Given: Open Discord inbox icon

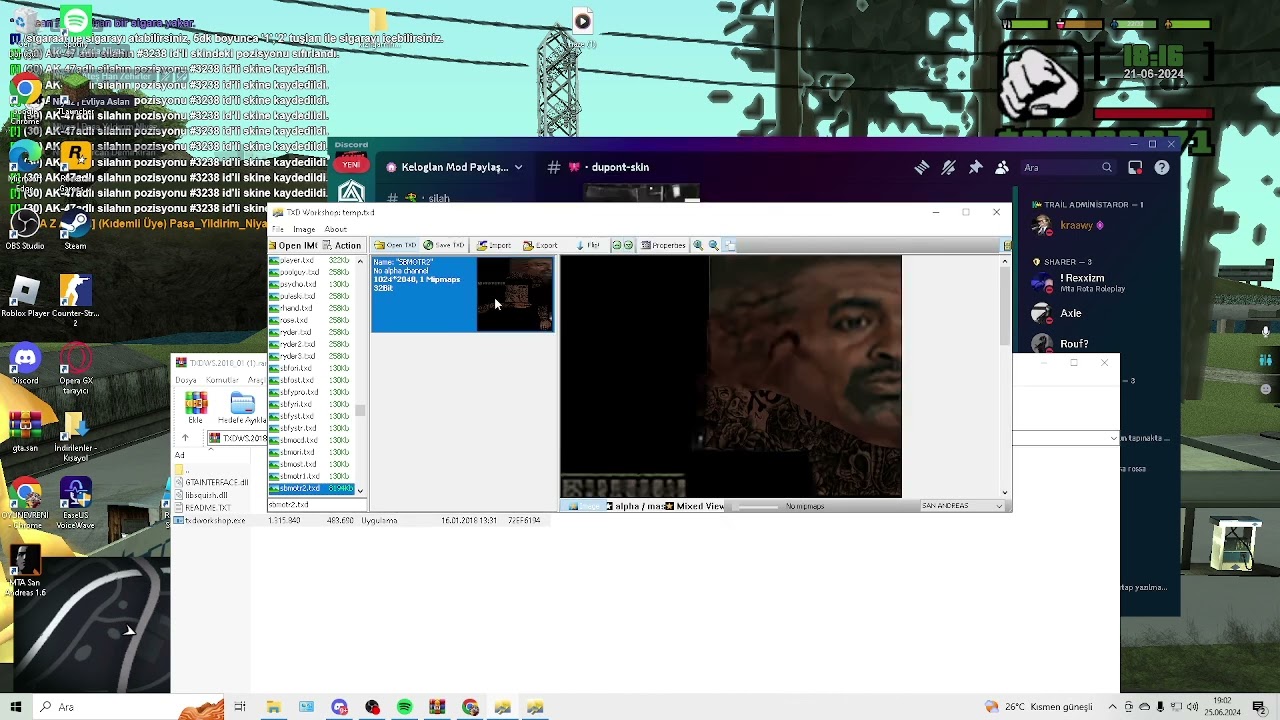Looking at the screenshot, I should [x=1135, y=168].
